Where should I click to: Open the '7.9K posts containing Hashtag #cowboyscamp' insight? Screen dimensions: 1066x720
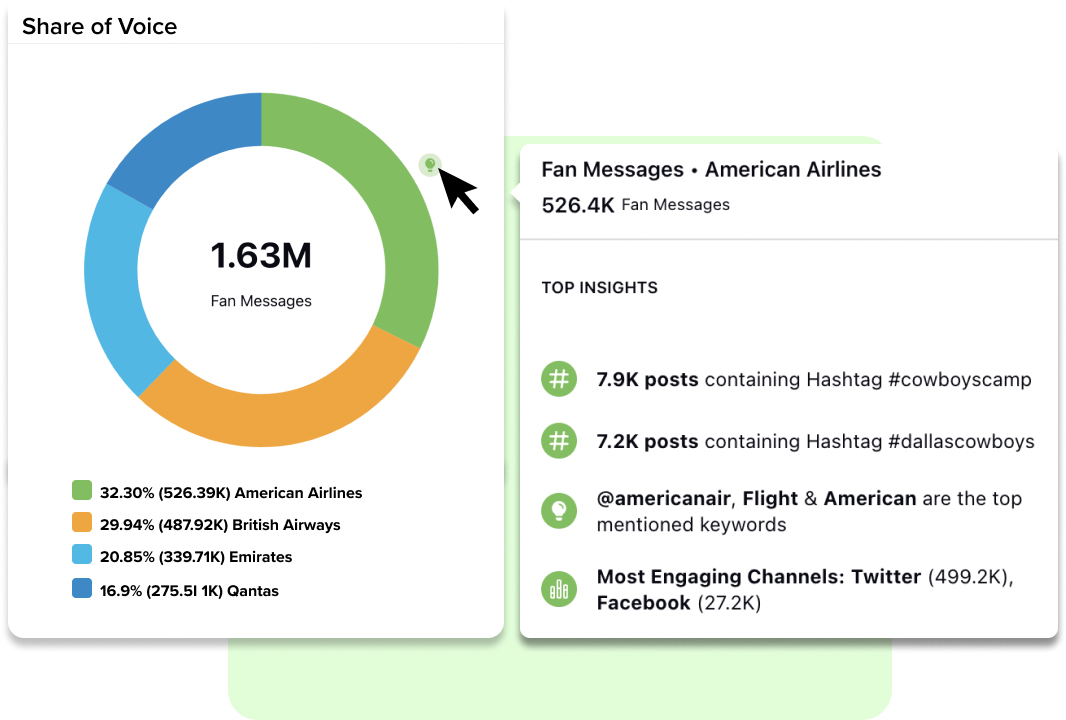814,379
